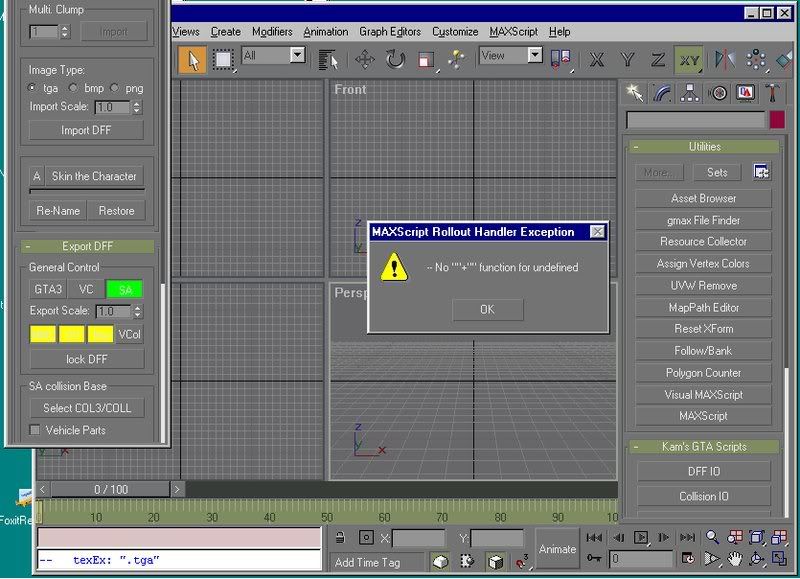Click the Select Object arrow tool

[x=193, y=60]
